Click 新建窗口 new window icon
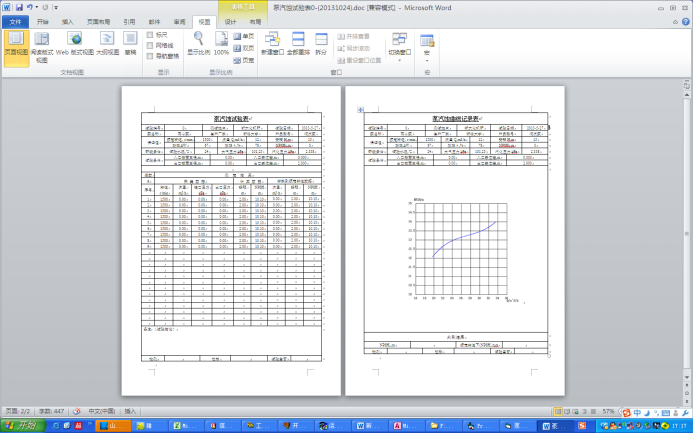This screenshot has width=693, height=433. 272,43
